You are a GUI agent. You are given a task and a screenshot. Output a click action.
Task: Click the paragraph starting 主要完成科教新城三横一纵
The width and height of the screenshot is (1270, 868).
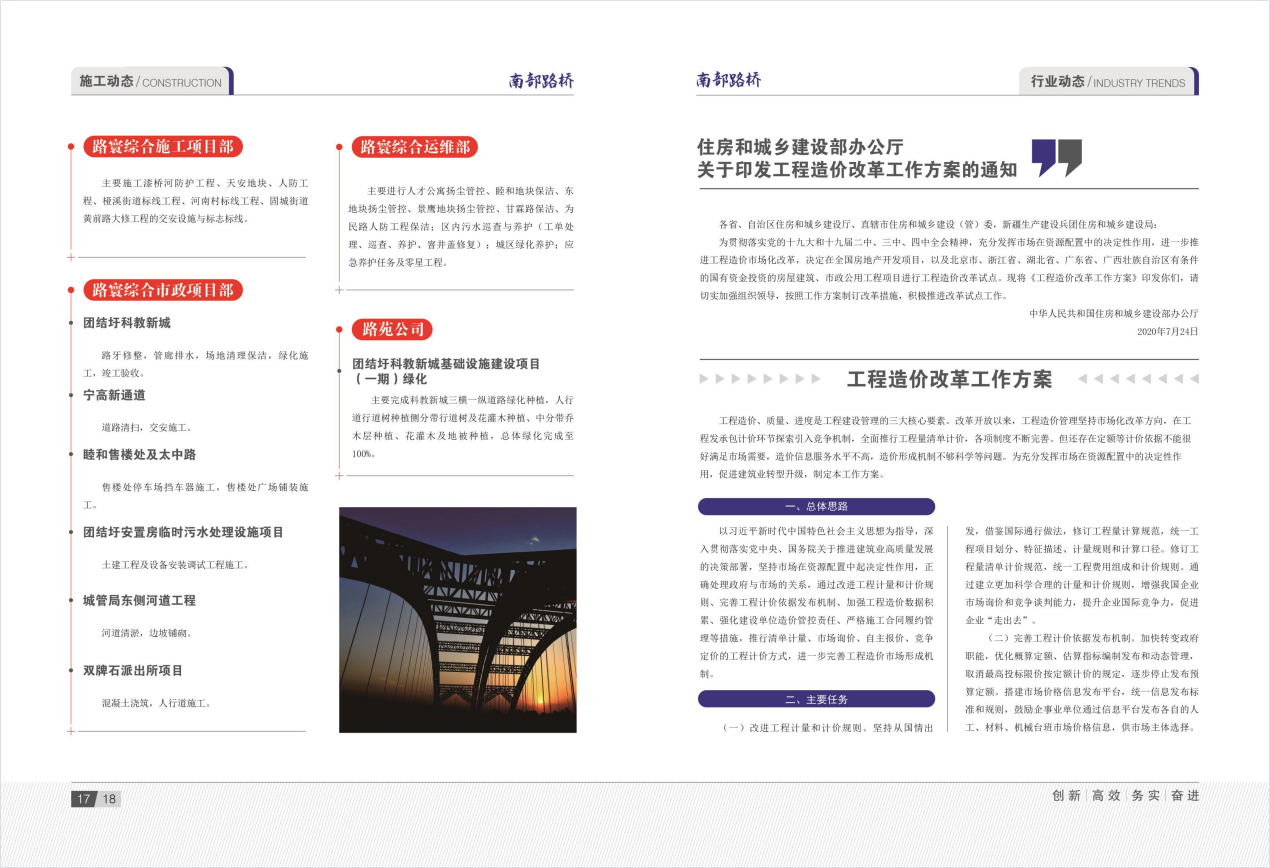coord(461,426)
